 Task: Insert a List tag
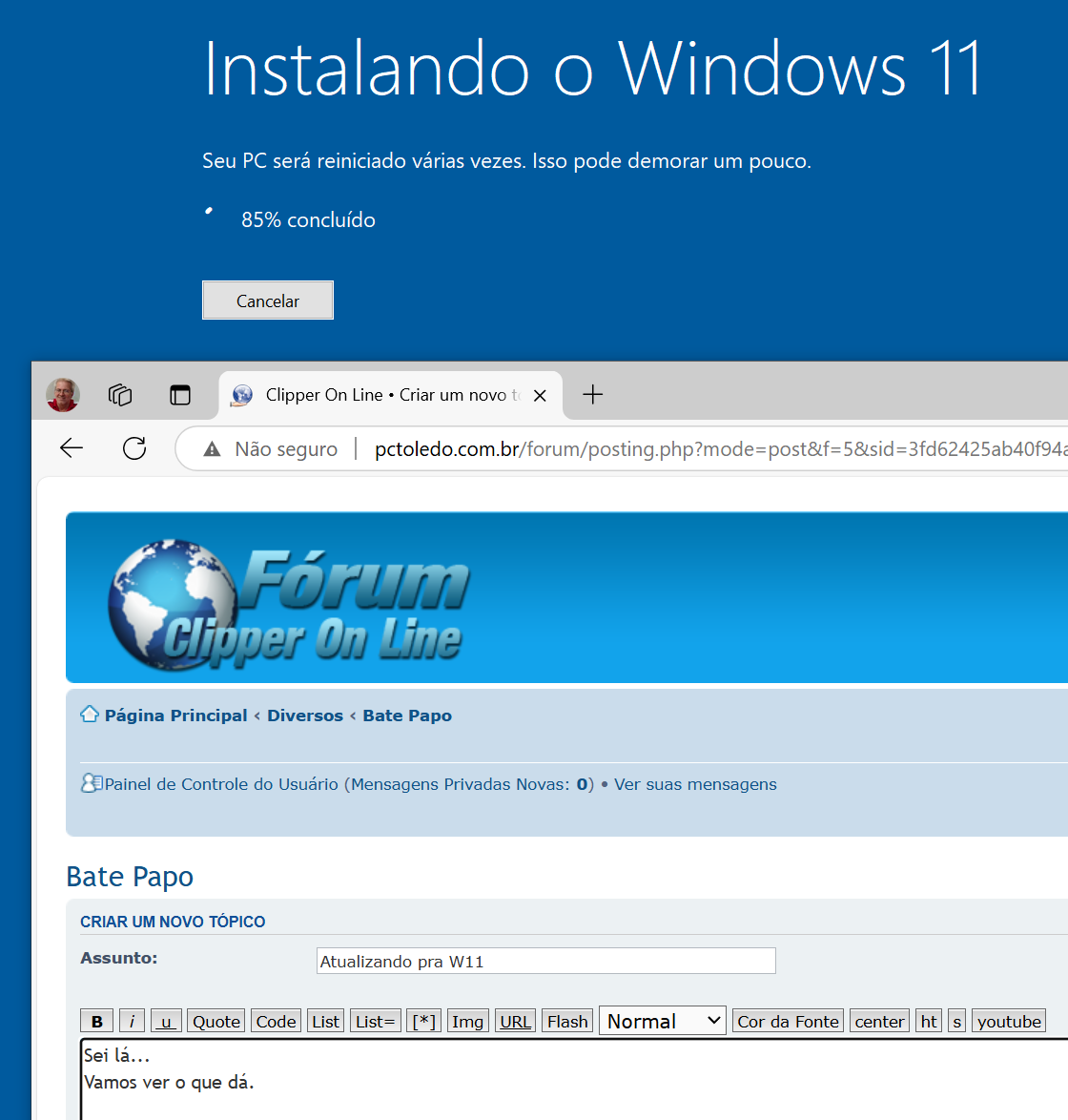point(325,1022)
